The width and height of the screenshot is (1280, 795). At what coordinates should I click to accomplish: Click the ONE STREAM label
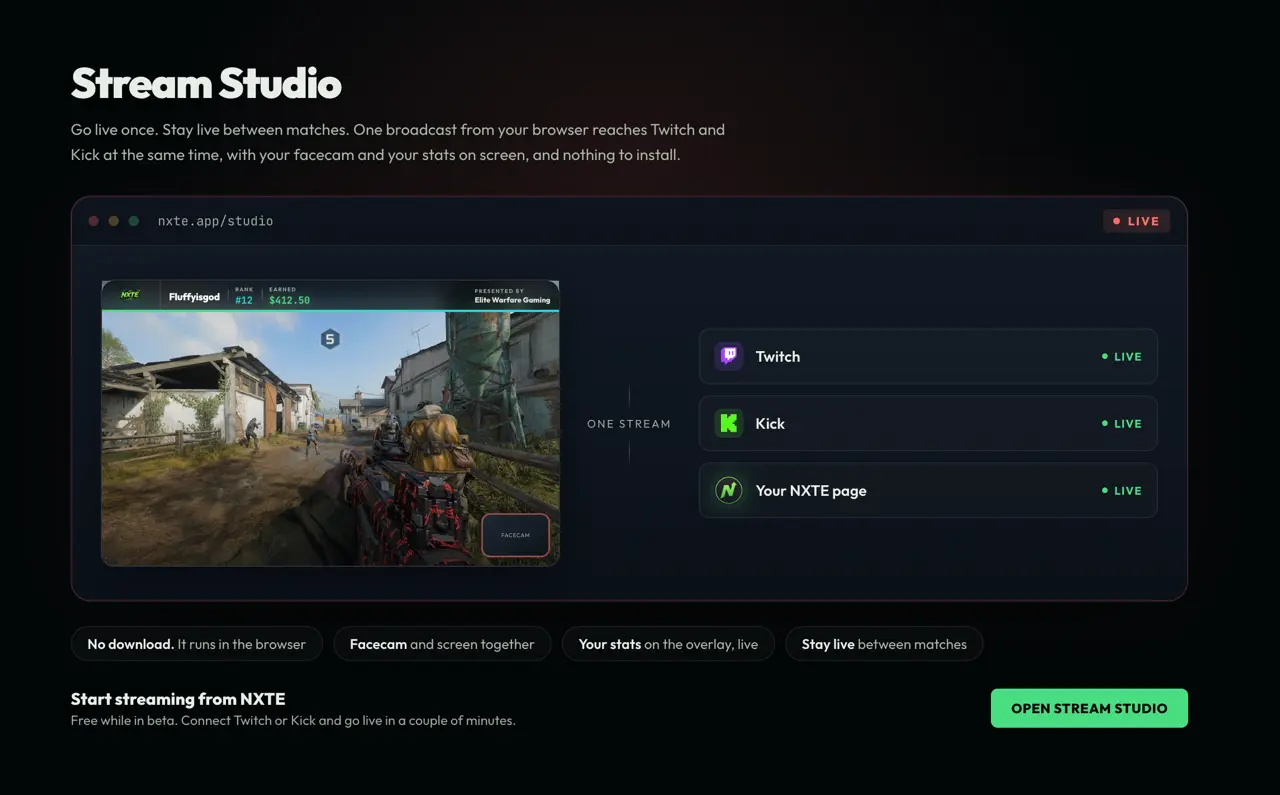pyautogui.click(x=629, y=424)
